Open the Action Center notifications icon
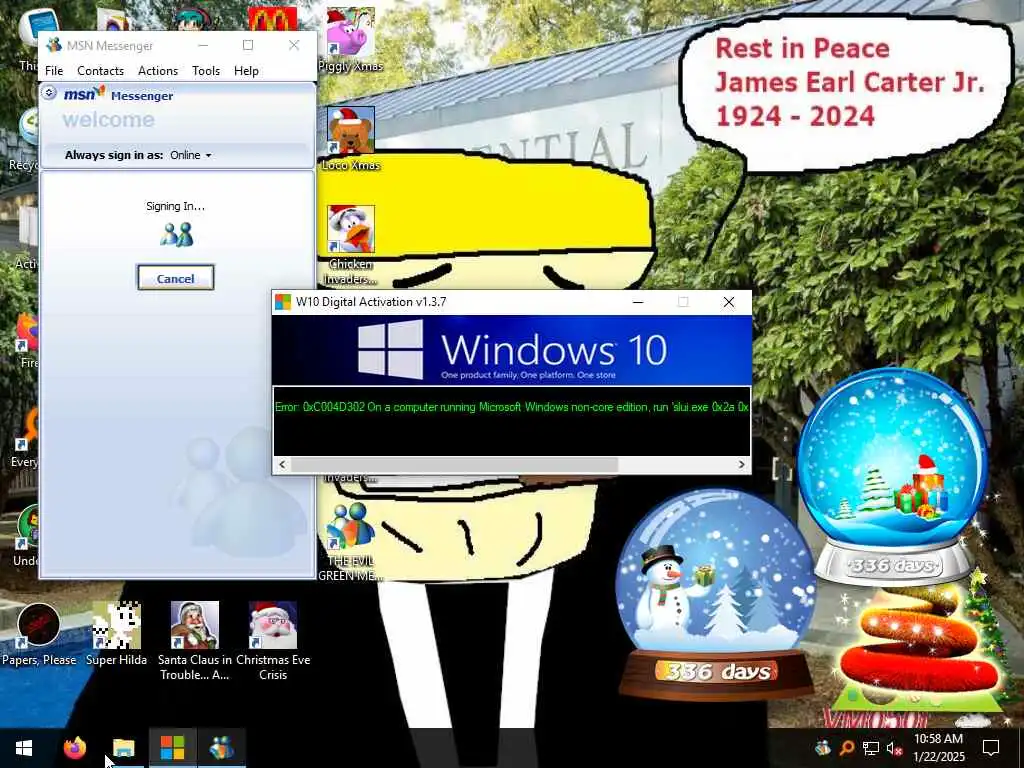Image resolution: width=1024 pixels, height=768 pixels. click(991, 748)
